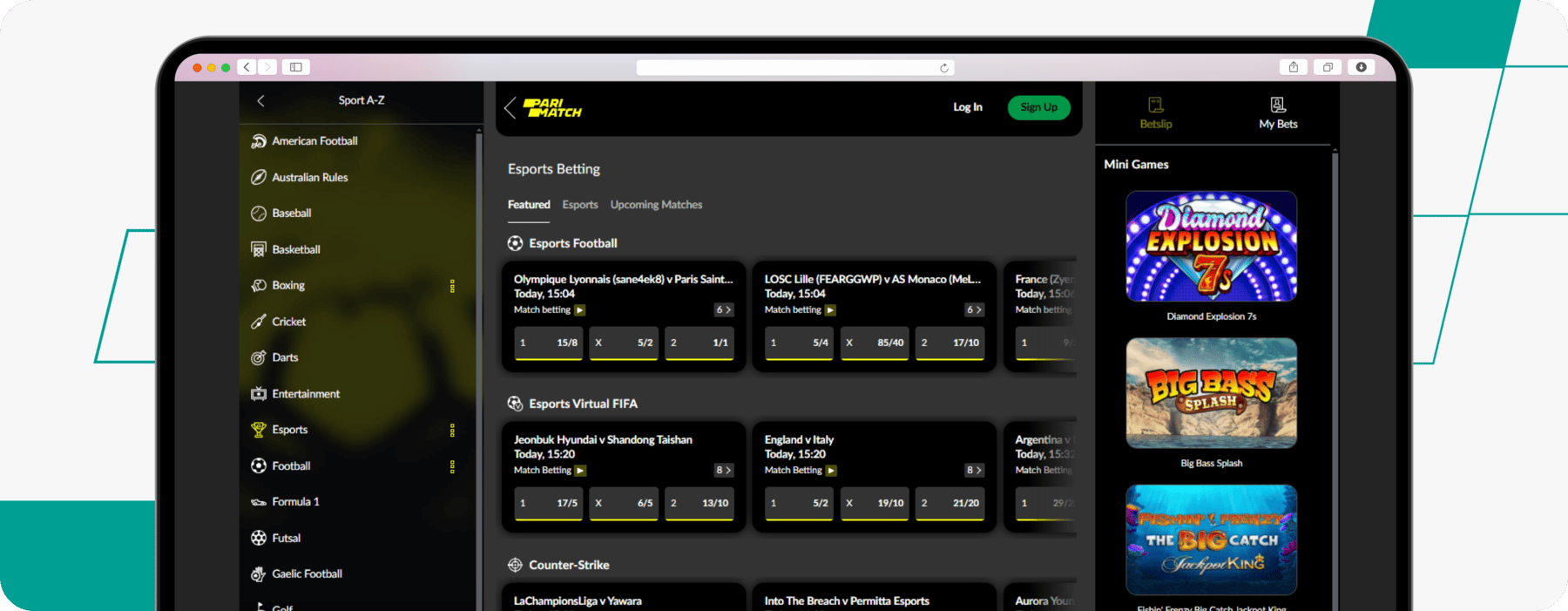Go back using arrow beside Parimatch logo

point(510,108)
